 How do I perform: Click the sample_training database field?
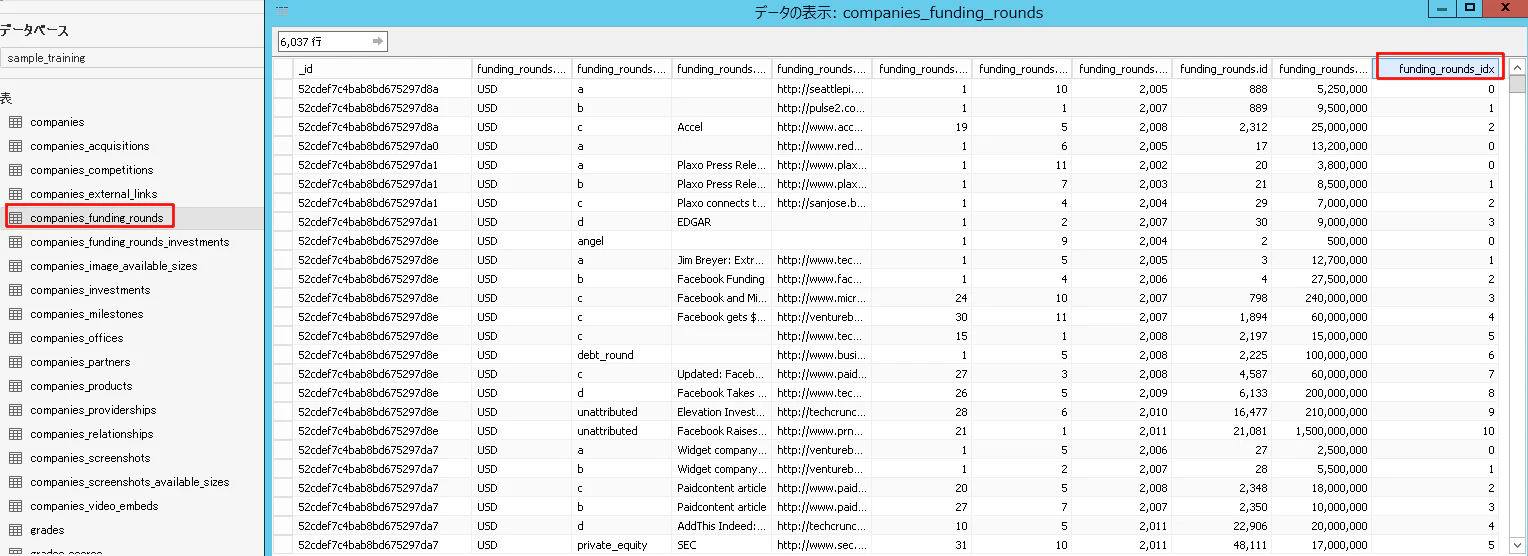pyautogui.click(x=130, y=58)
